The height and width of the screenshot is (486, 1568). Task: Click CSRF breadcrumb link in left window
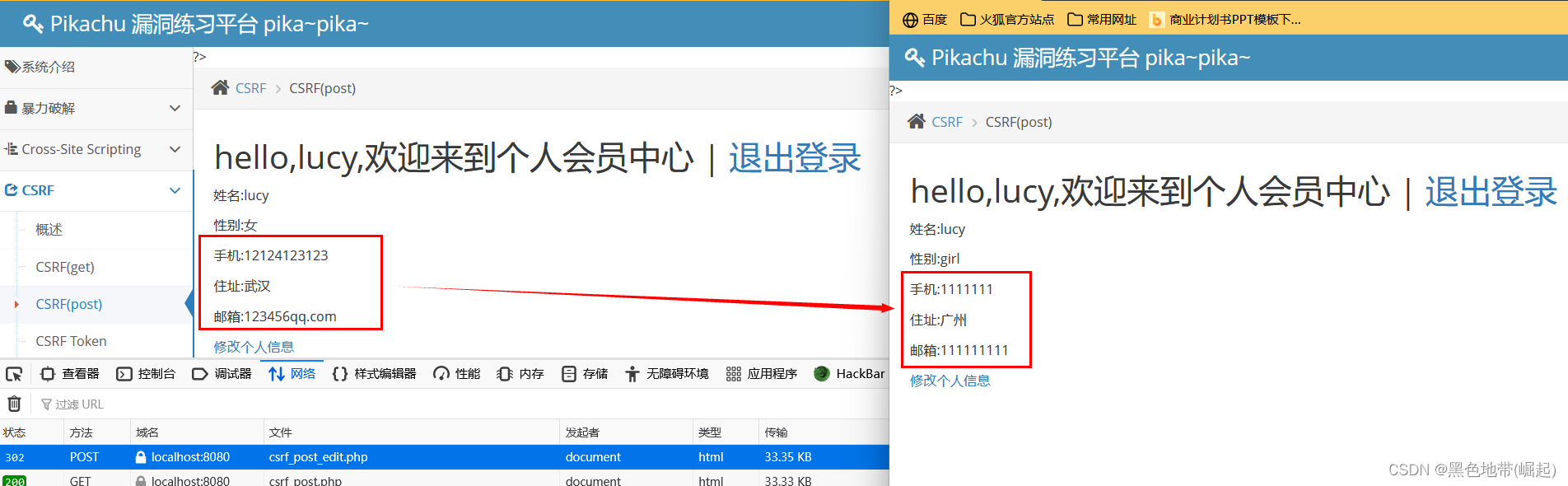pos(250,88)
